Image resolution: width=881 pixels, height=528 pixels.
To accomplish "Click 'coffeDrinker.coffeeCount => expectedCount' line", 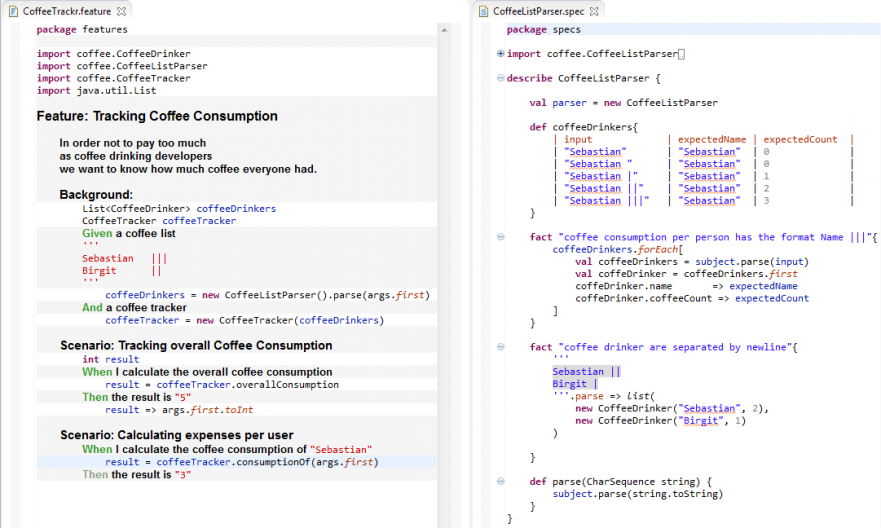I will [692, 299].
